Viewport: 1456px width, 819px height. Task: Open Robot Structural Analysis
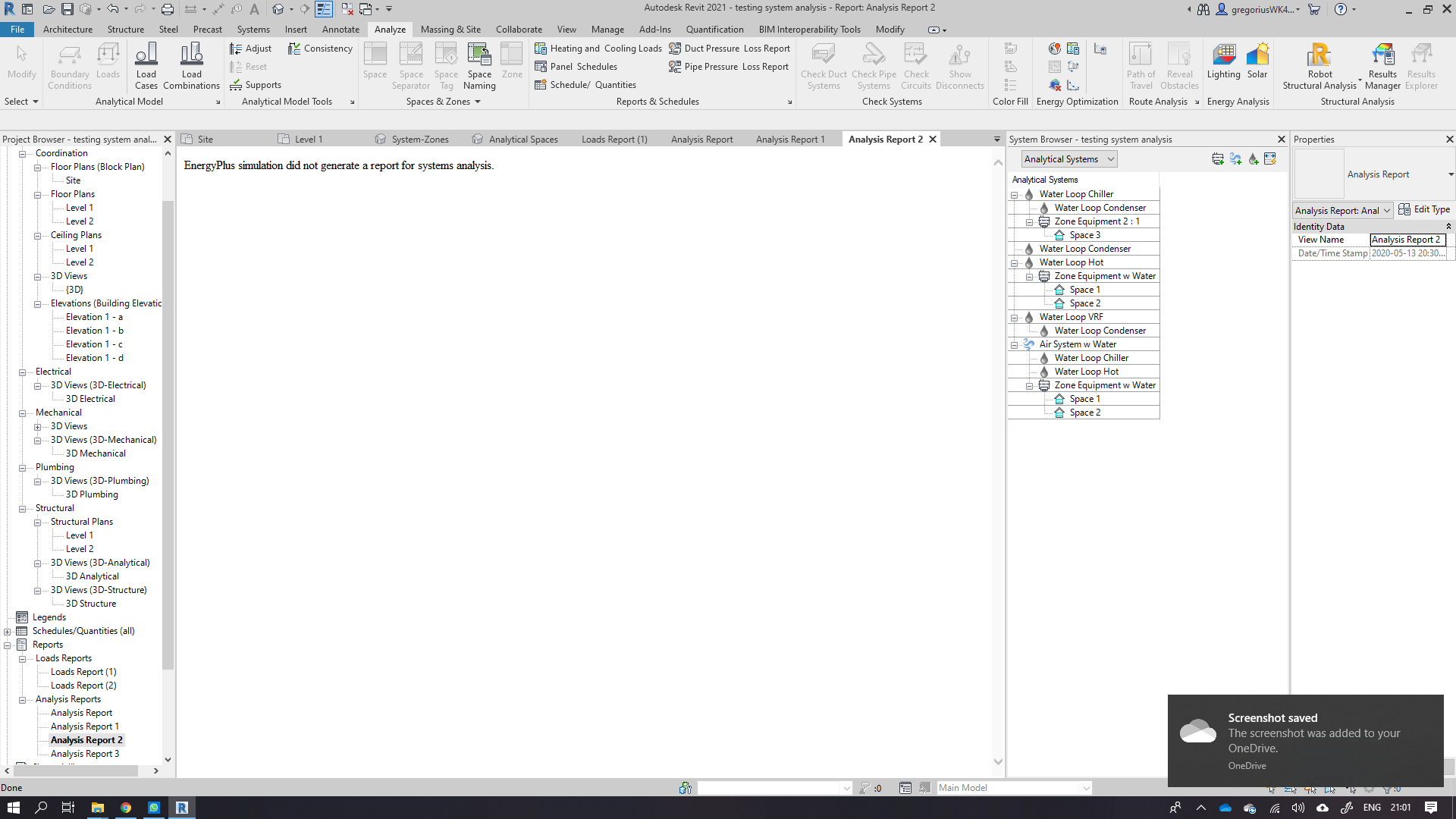tap(1319, 66)
